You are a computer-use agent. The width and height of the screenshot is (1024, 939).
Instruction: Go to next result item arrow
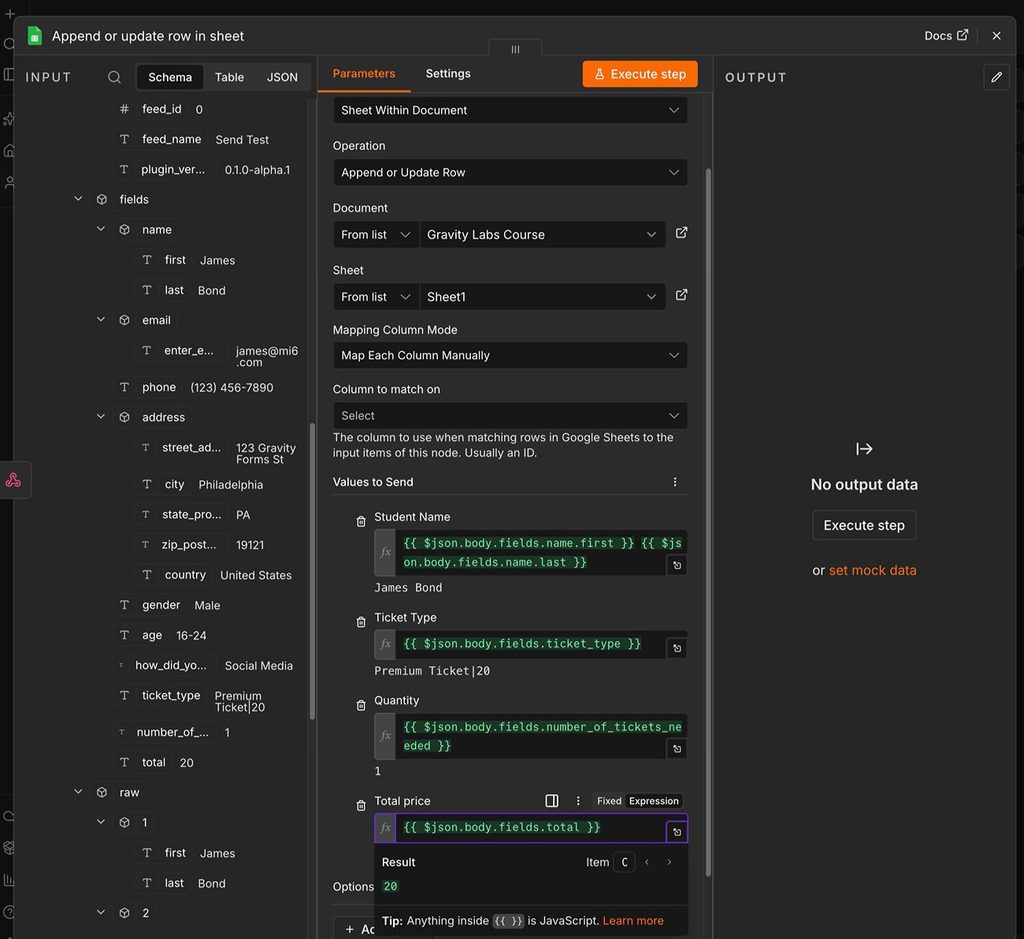tap(669, 862)
